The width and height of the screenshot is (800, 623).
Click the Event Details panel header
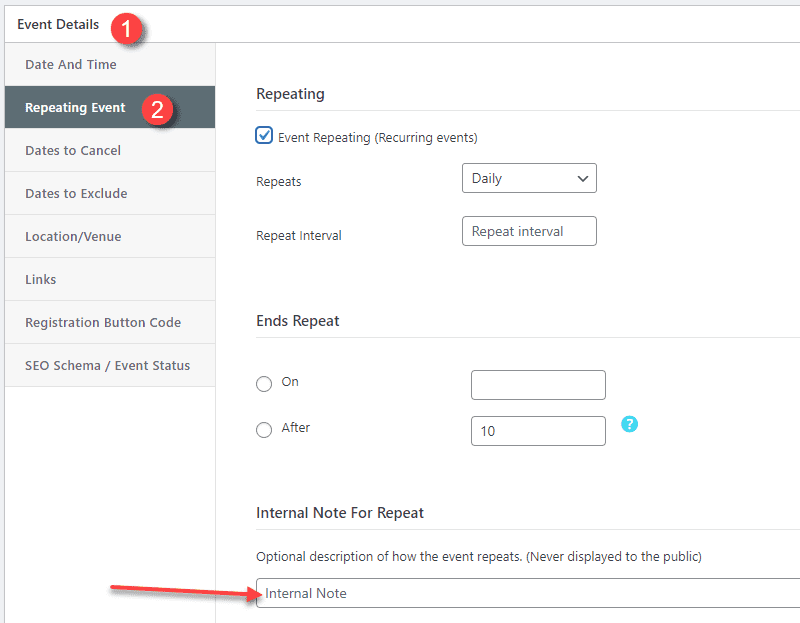pos(58,25)
